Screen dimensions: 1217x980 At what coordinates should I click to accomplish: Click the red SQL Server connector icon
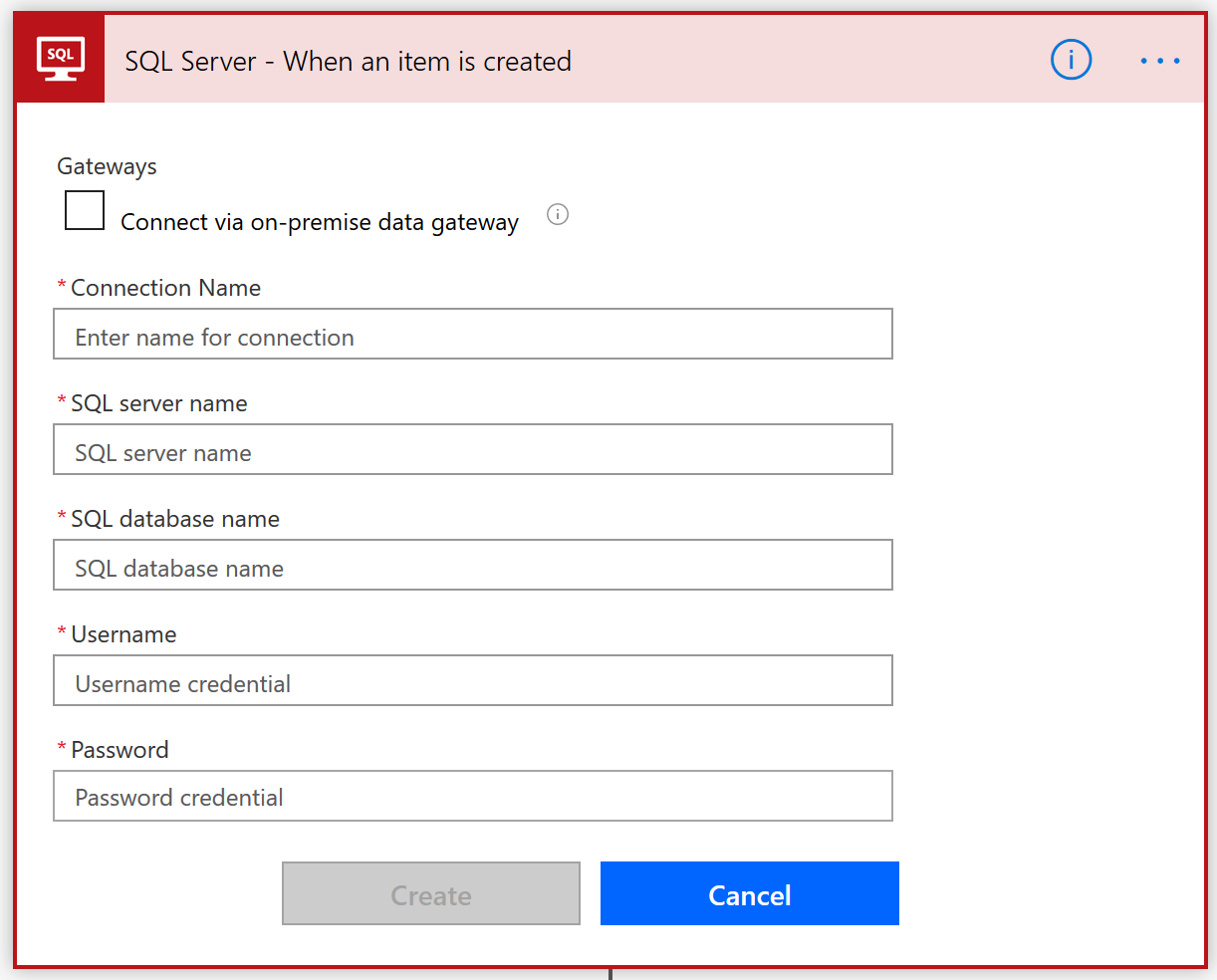[x=60, y=60]
